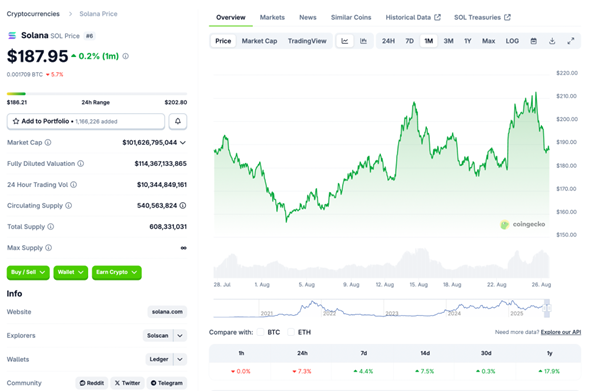Select the 3M time range
602x391 pixels.
point(448,41)
